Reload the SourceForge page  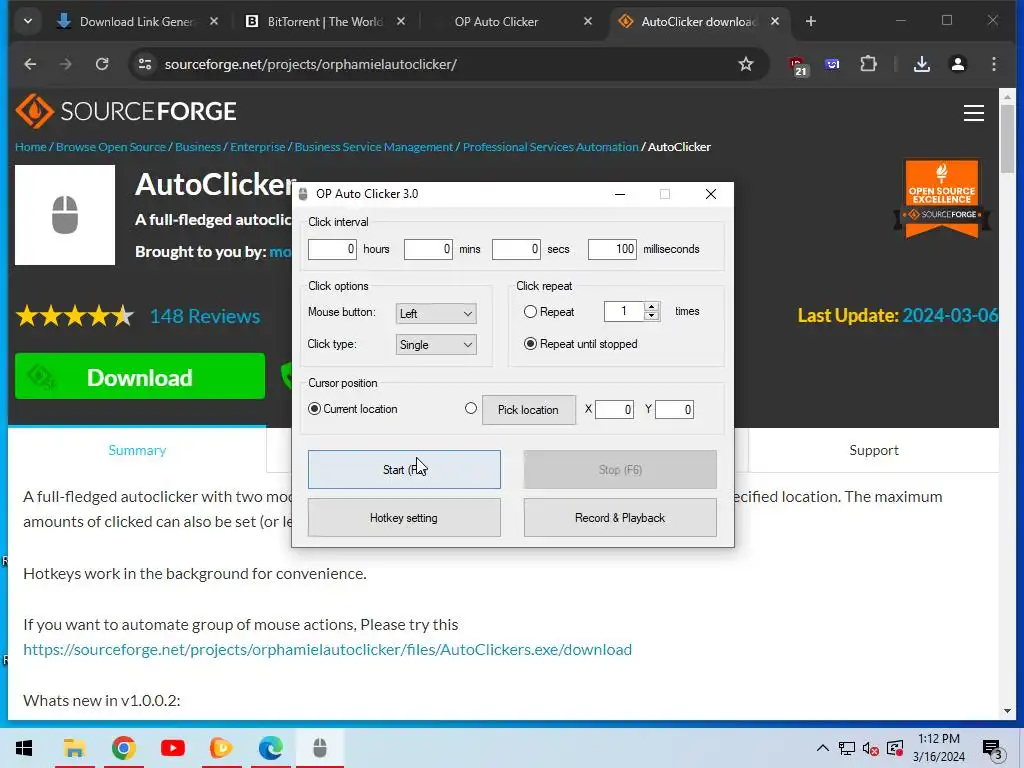tap(102, 64)
